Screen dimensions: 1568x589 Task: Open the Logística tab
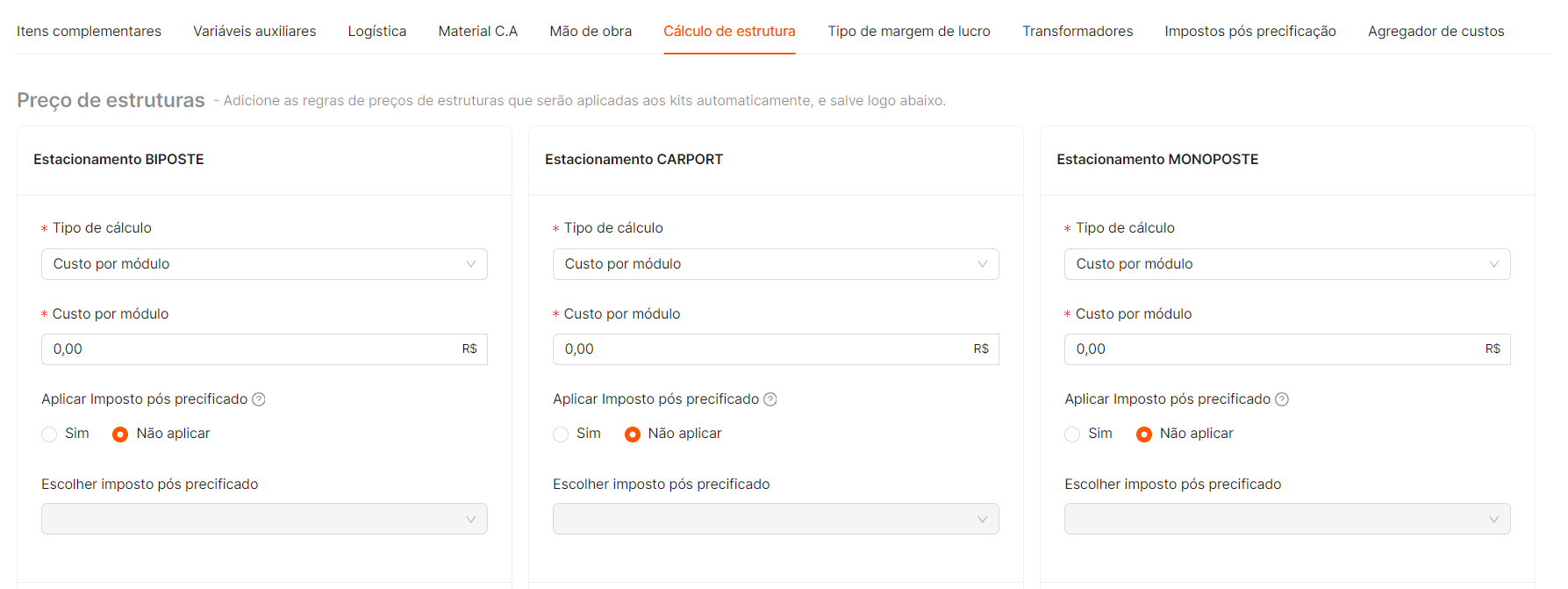click(x=377, y=32)
